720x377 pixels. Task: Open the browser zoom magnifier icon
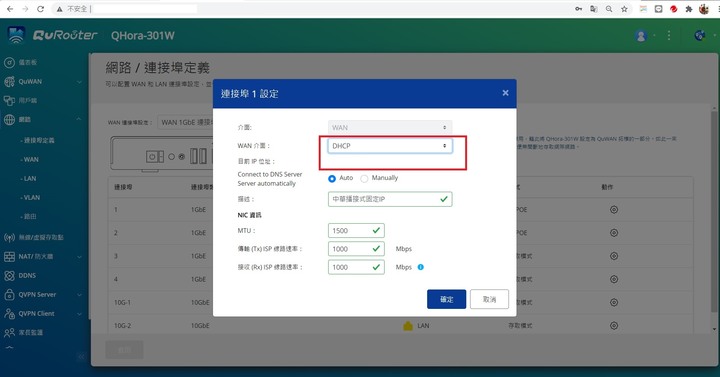point(609,9)
